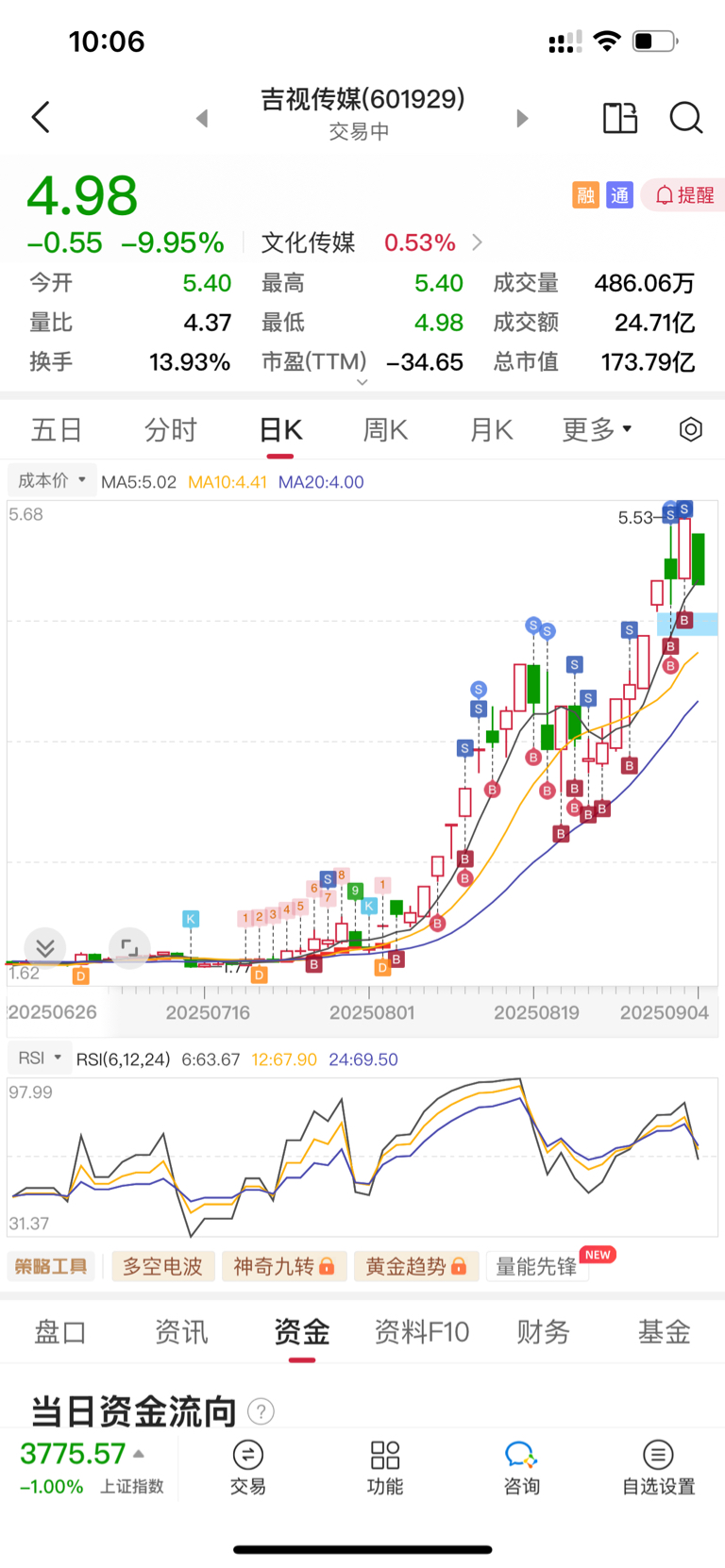Open 自选设置 watchlist settings

click(658, 1468)
